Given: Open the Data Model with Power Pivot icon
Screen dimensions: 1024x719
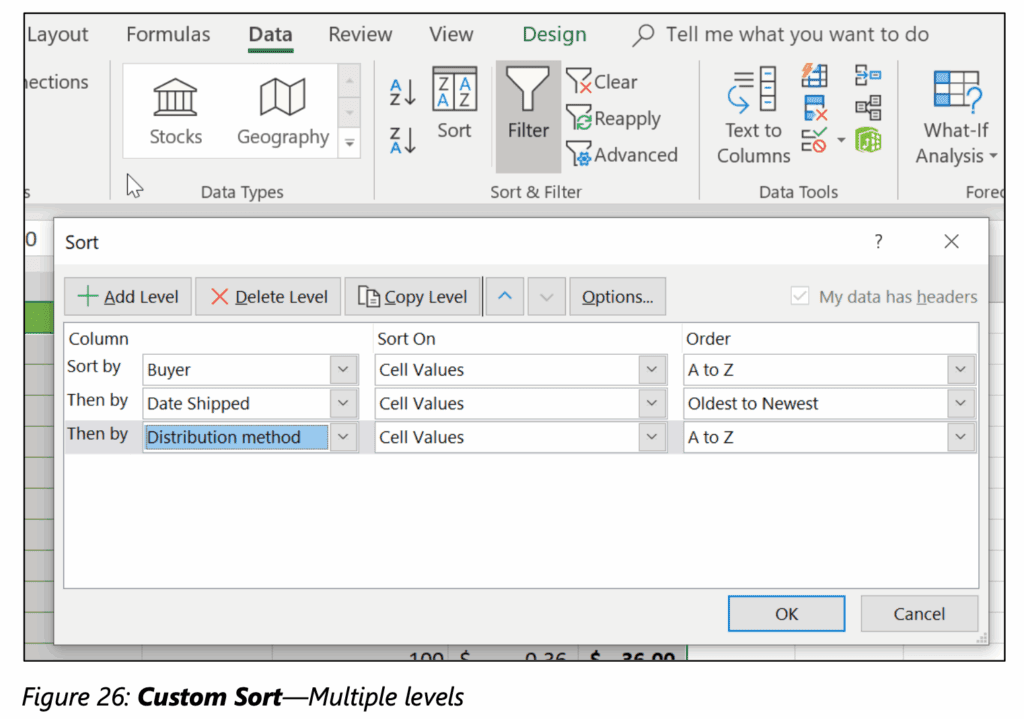Looking at the screenshot, I should (868, 140).
